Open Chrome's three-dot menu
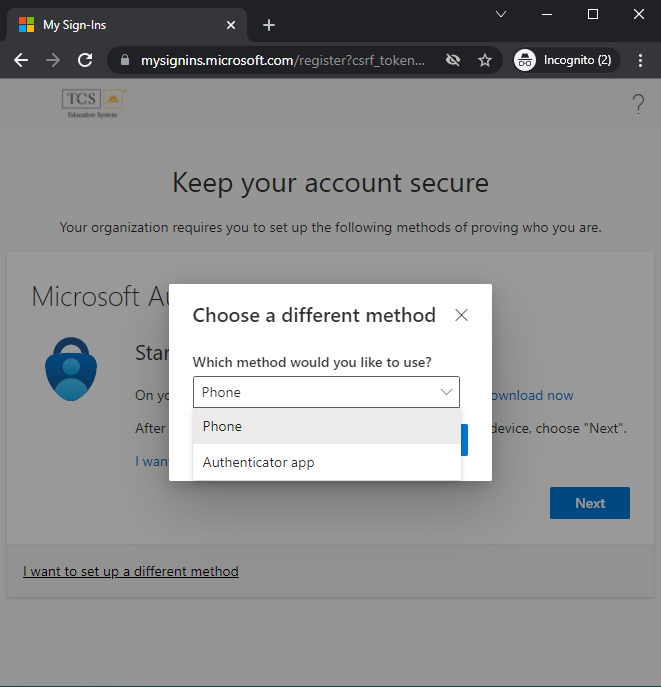Screen dimensions: 661x687 [x=640, y=60]
